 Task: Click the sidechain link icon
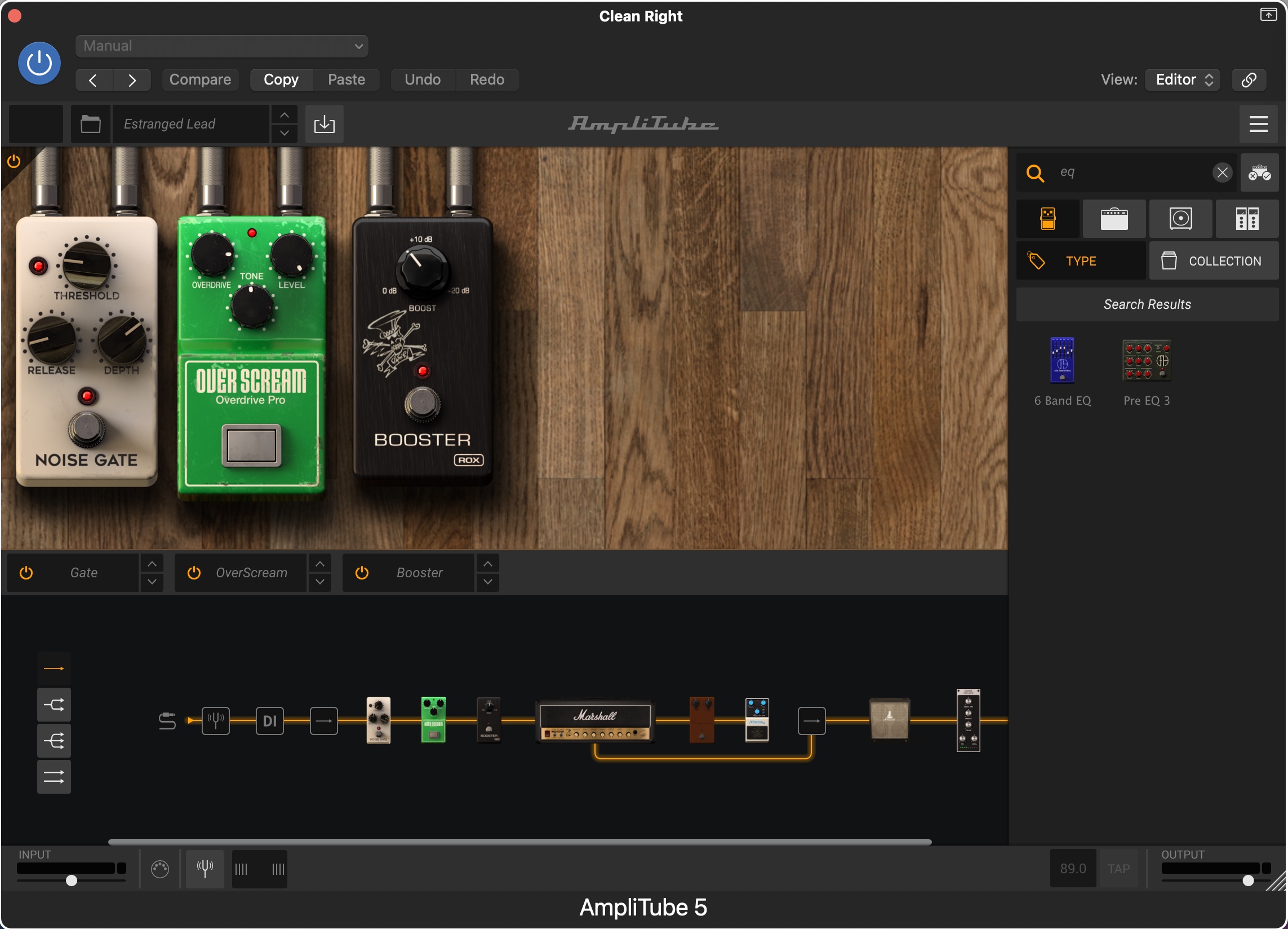tap(1248, 79)
